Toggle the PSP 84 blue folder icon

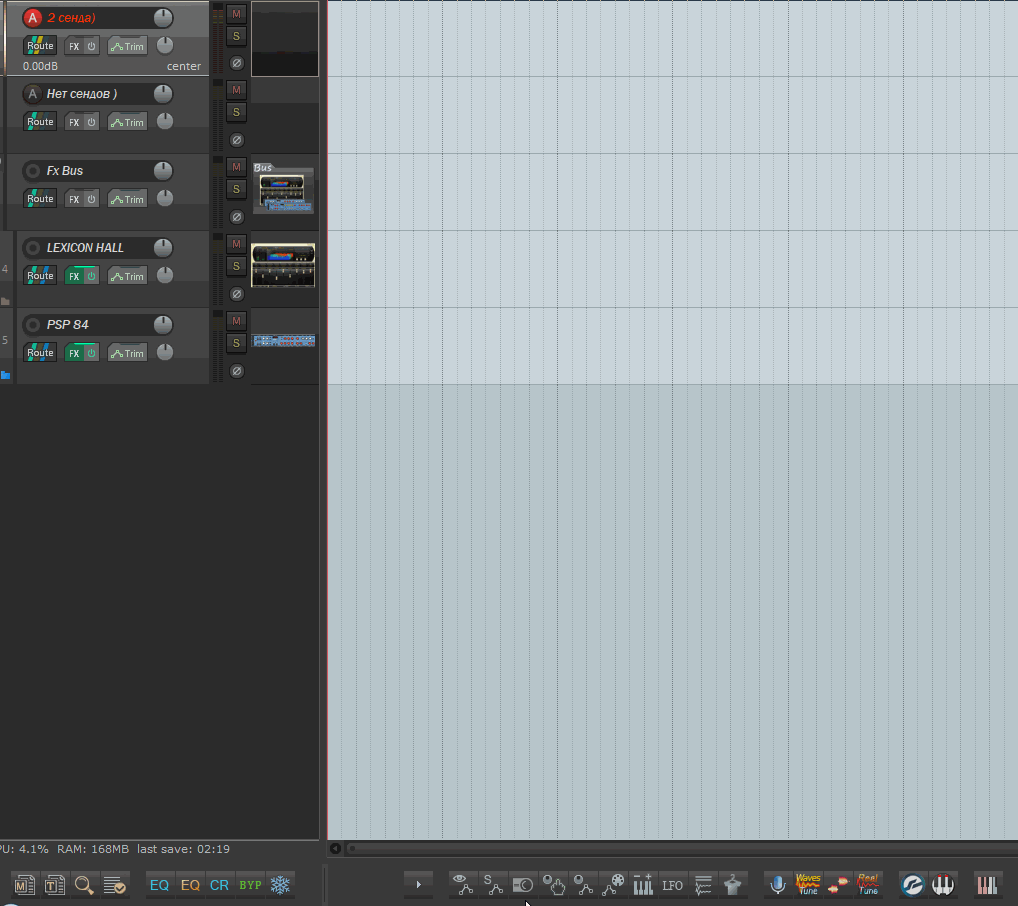5,375
